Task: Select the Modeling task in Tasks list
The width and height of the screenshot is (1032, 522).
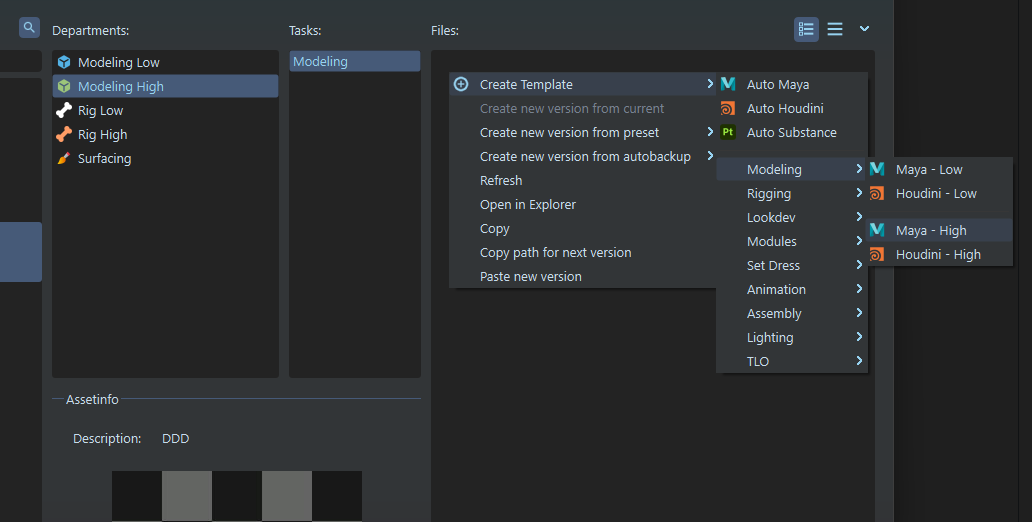Action: 354,62
